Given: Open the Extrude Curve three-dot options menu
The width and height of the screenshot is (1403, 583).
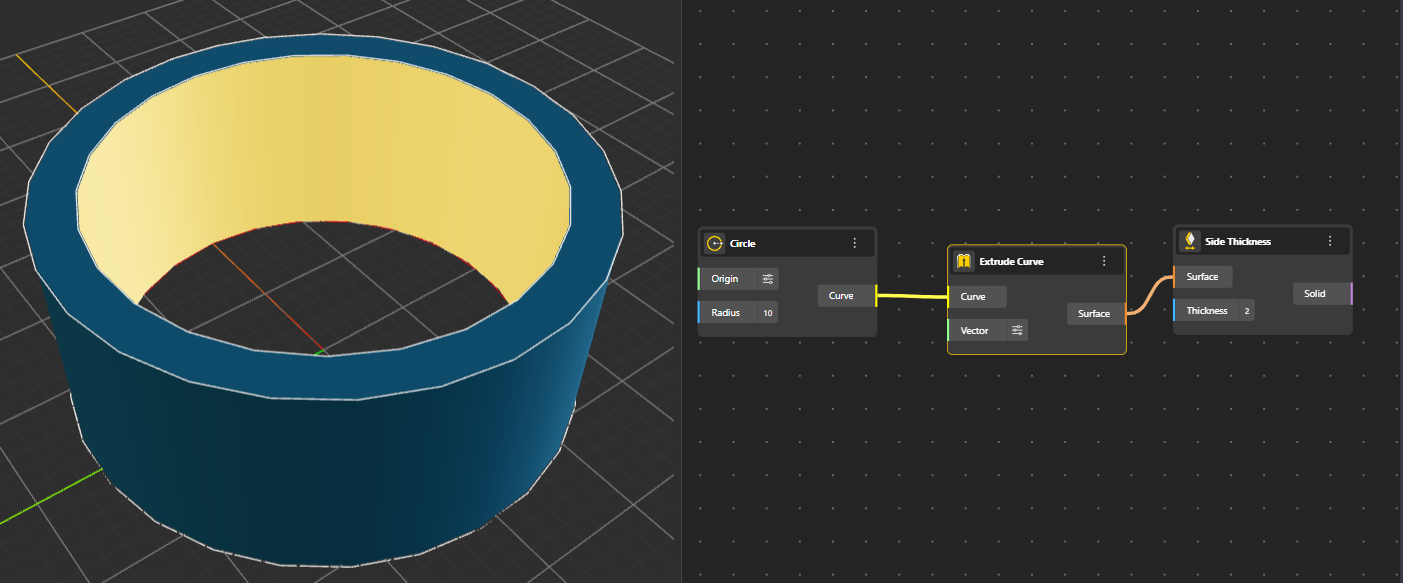Looking at the screenshot, I should click(x=1104, y=261).
